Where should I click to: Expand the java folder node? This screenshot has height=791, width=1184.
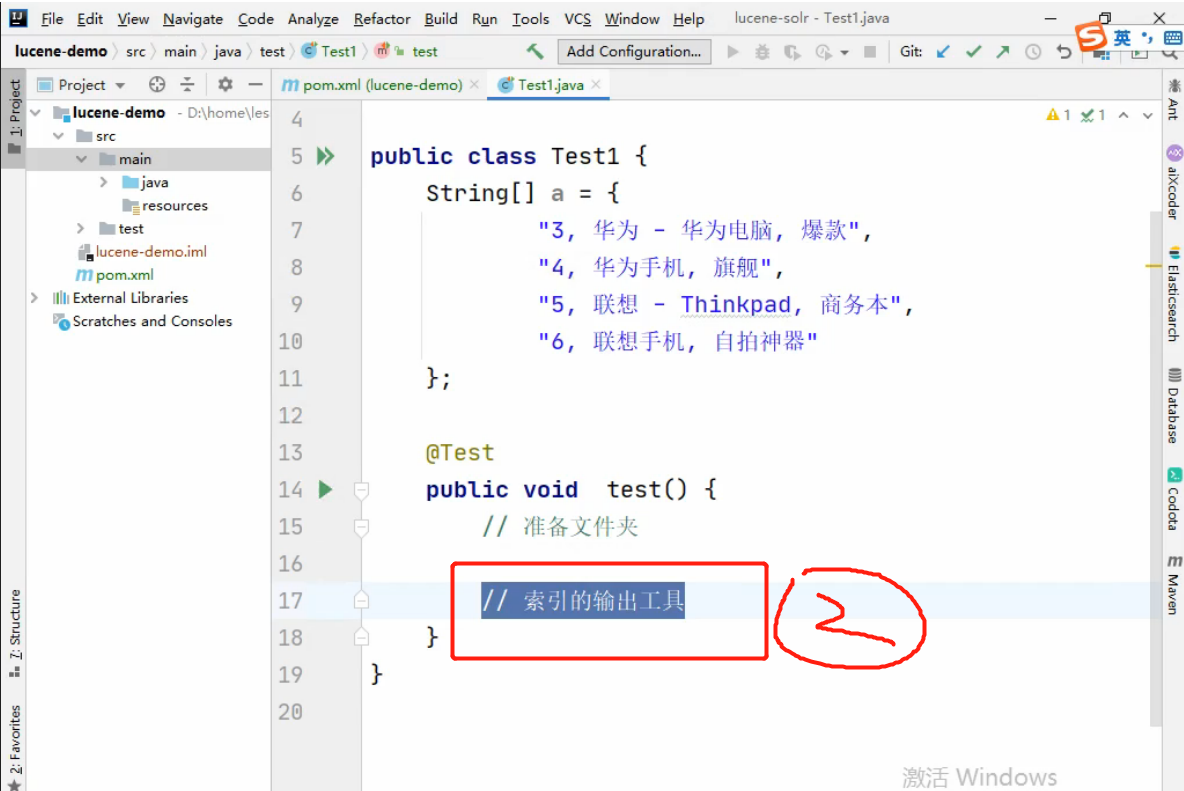coord(103,182)
